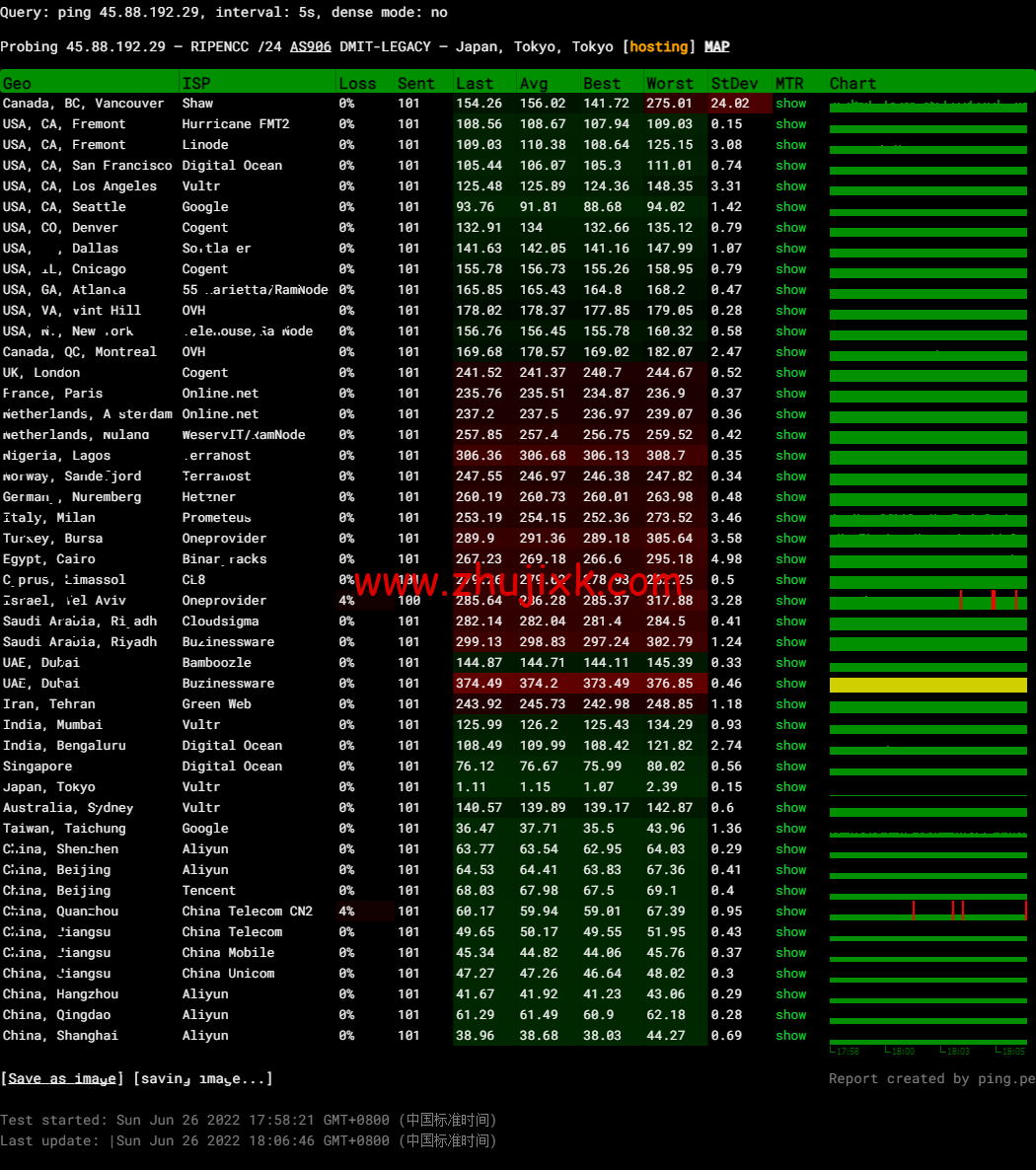Click the AS906 network link
The height and width of the screenshot is (1170, 1036).
click(310, 46)
